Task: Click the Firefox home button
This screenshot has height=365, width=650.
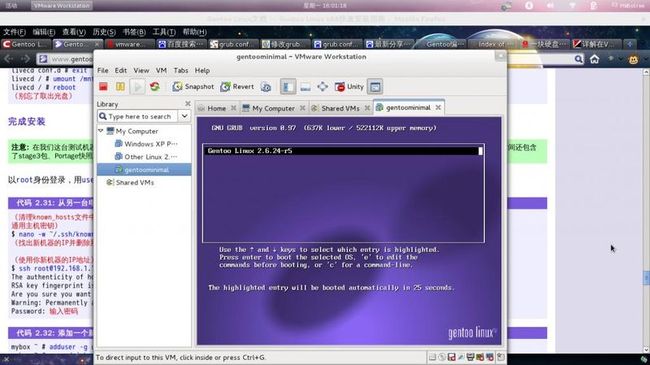Action: point(594,59)
